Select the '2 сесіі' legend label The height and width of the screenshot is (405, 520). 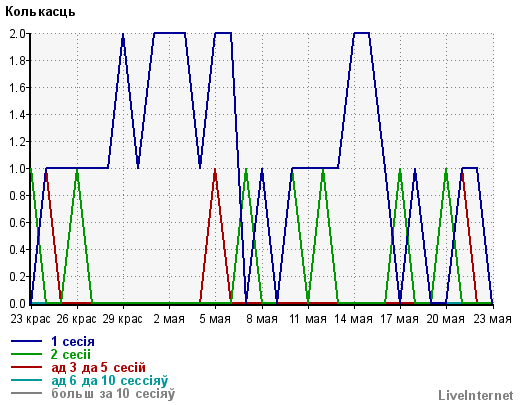point(71,354)
